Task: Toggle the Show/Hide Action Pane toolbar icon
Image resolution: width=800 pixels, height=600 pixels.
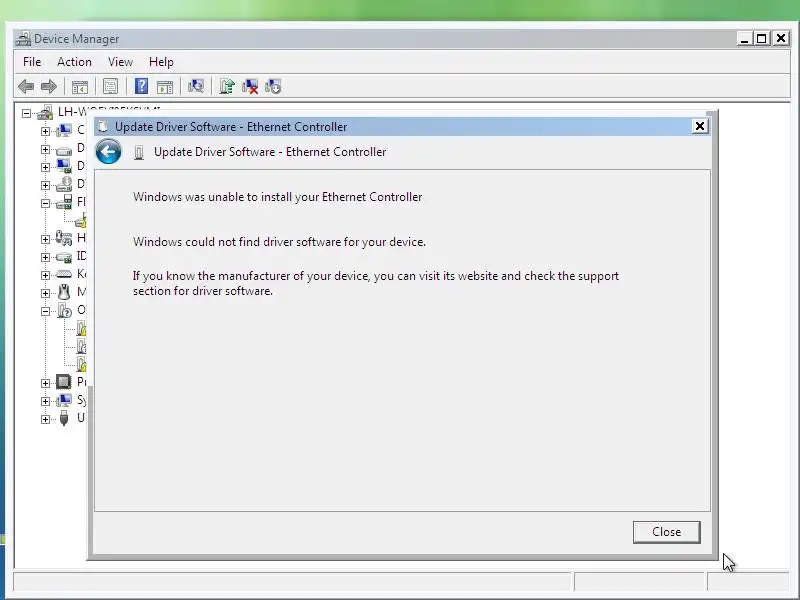Action: point(165,87)
